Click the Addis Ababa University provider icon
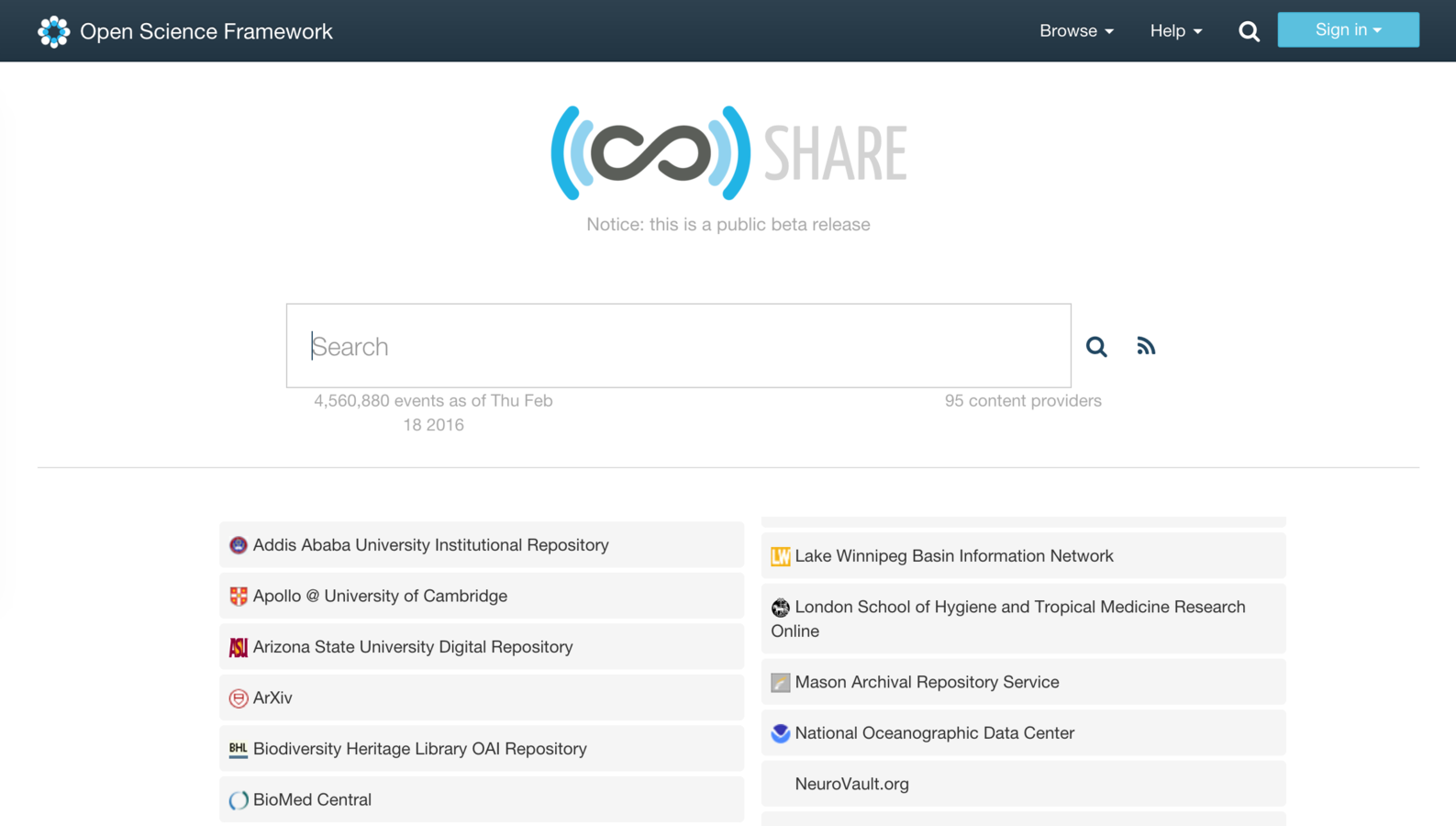Screen dimensions: 1456x826 click(x=239, y=545)
